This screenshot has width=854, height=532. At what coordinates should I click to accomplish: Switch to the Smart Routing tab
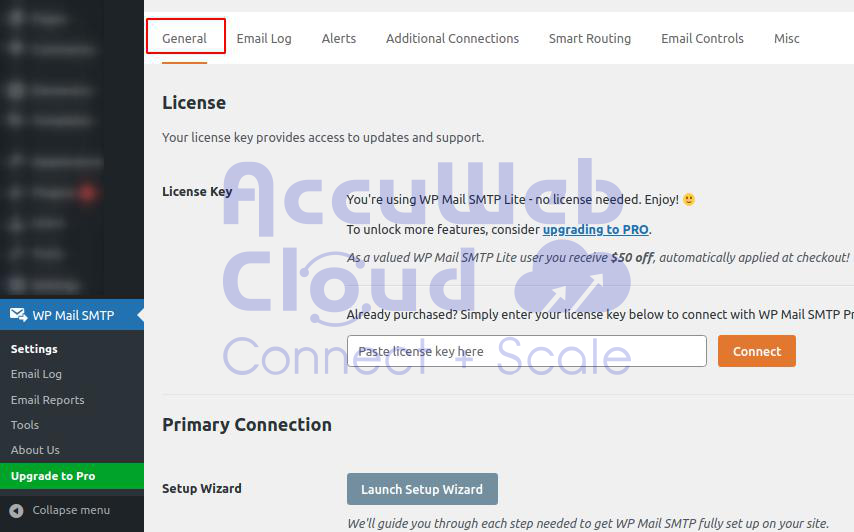coord(590,39)
